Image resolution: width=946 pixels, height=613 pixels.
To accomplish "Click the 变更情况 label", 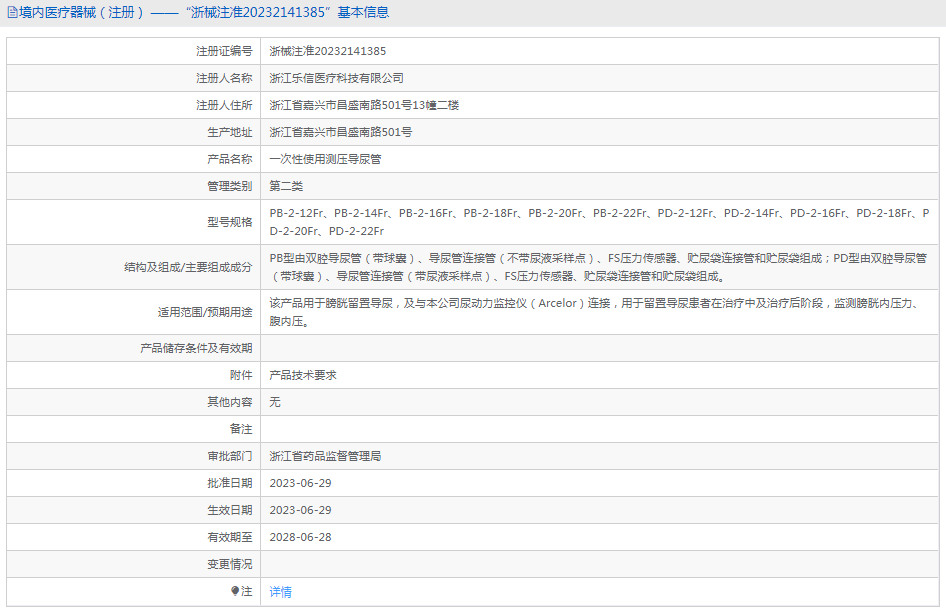I will 230,565.
